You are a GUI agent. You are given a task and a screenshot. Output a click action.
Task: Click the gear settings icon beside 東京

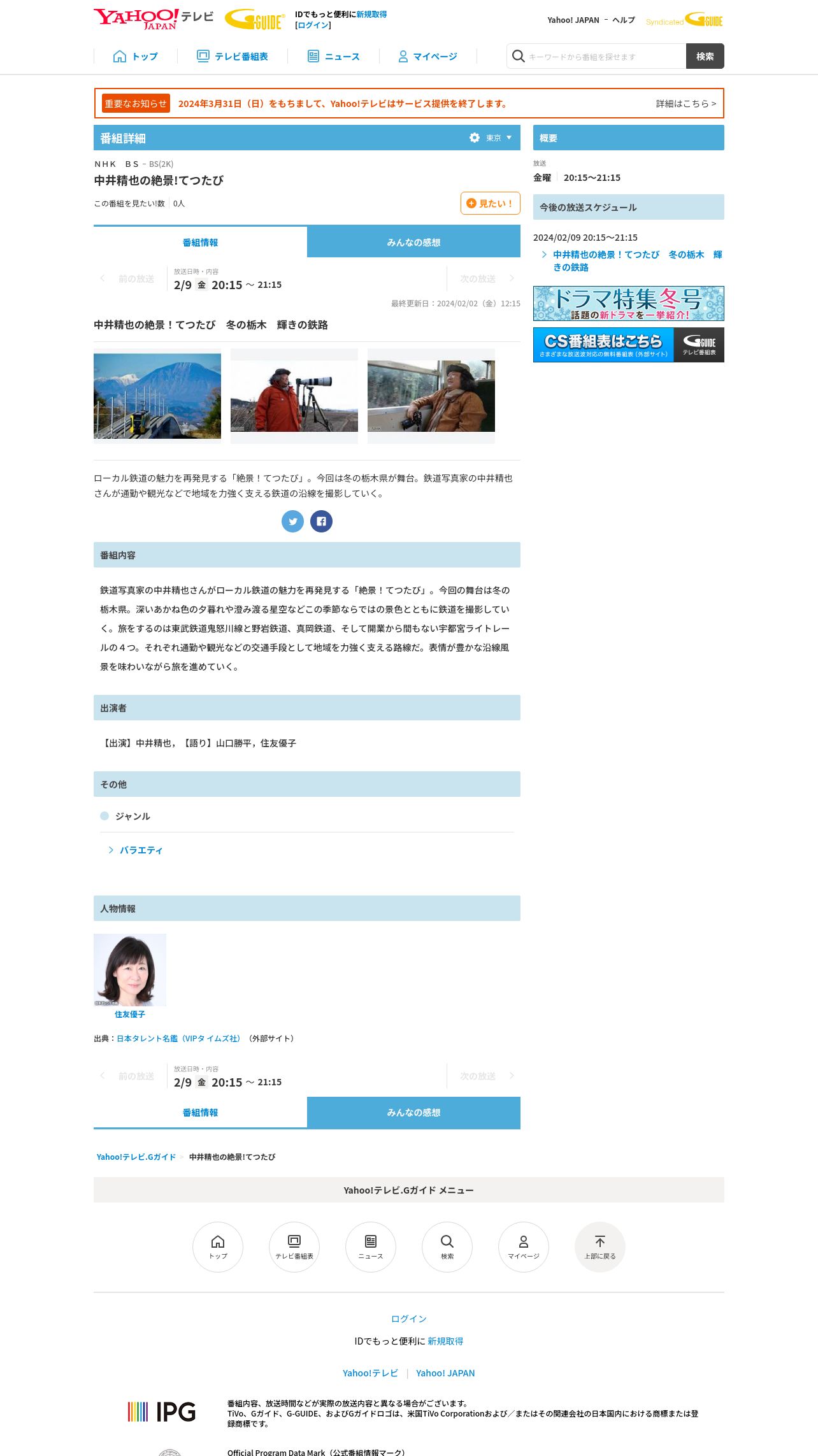[475, 138]
